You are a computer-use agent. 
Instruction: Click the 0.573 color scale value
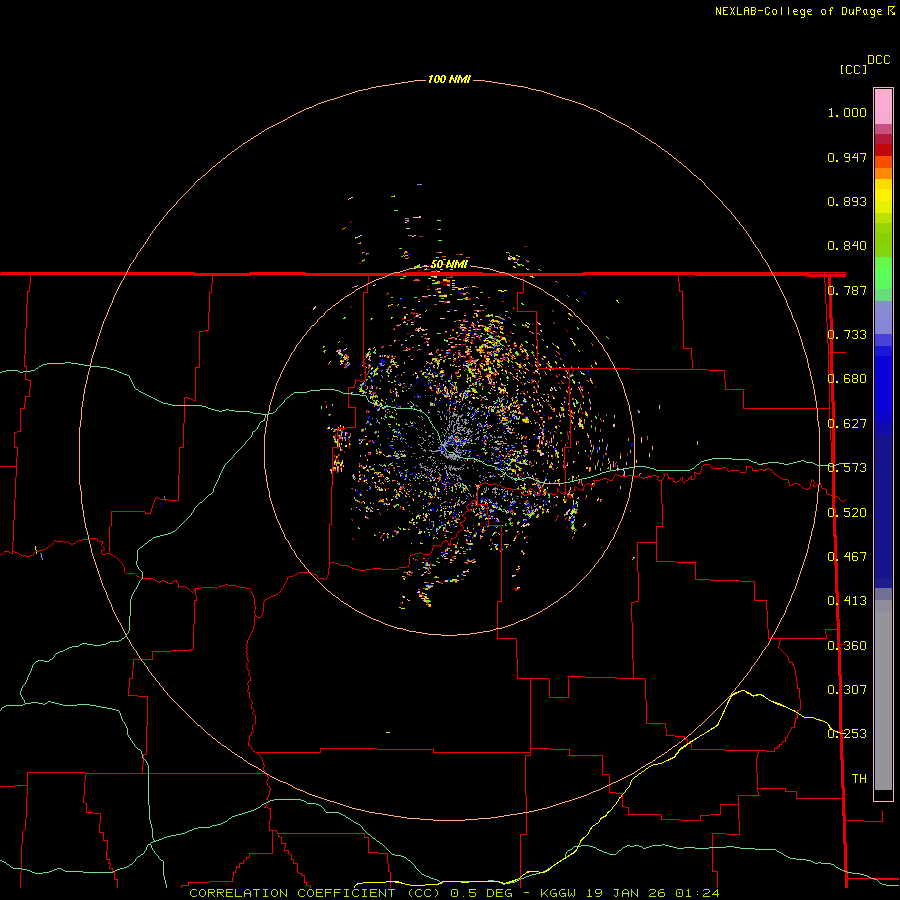pyautogui.click(x=847, y=468)
